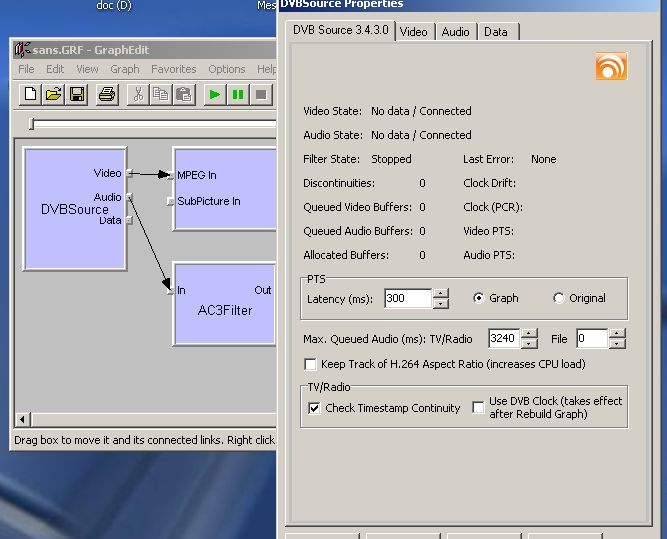Switch to the DVB Source 3.4.3.0 tab
The height and width of the screenshot is (539, 667).
341,31
